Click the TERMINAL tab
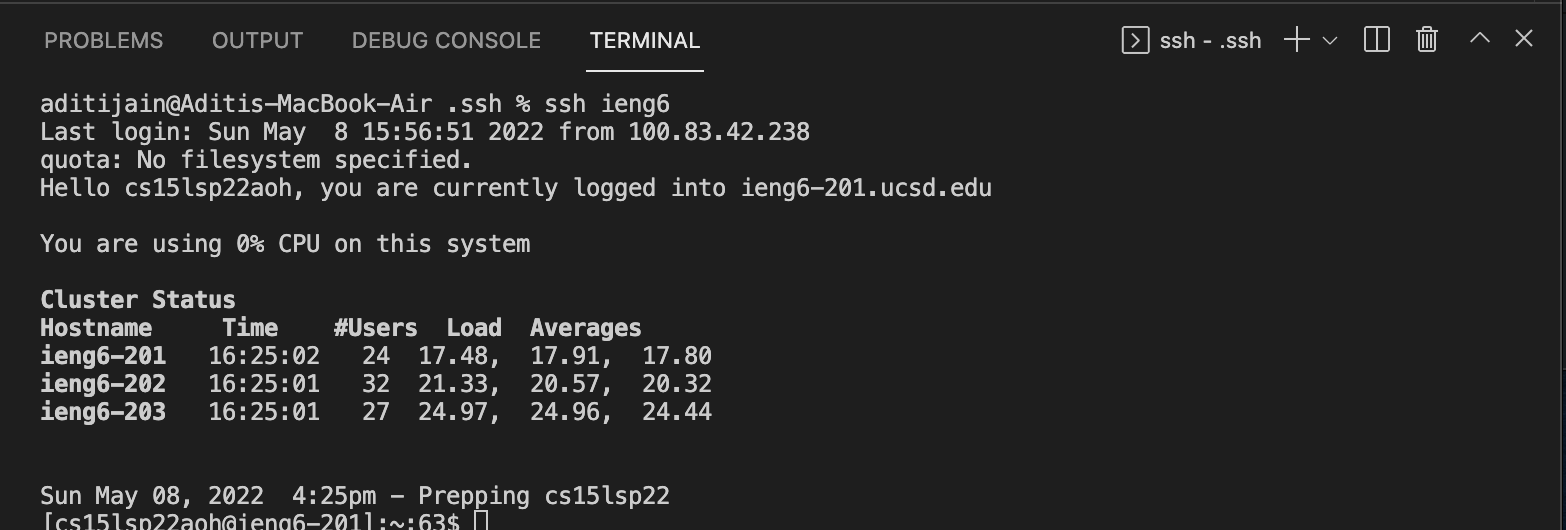The width and height of the screenshot is (1566, 530). [x=645, y=41]
